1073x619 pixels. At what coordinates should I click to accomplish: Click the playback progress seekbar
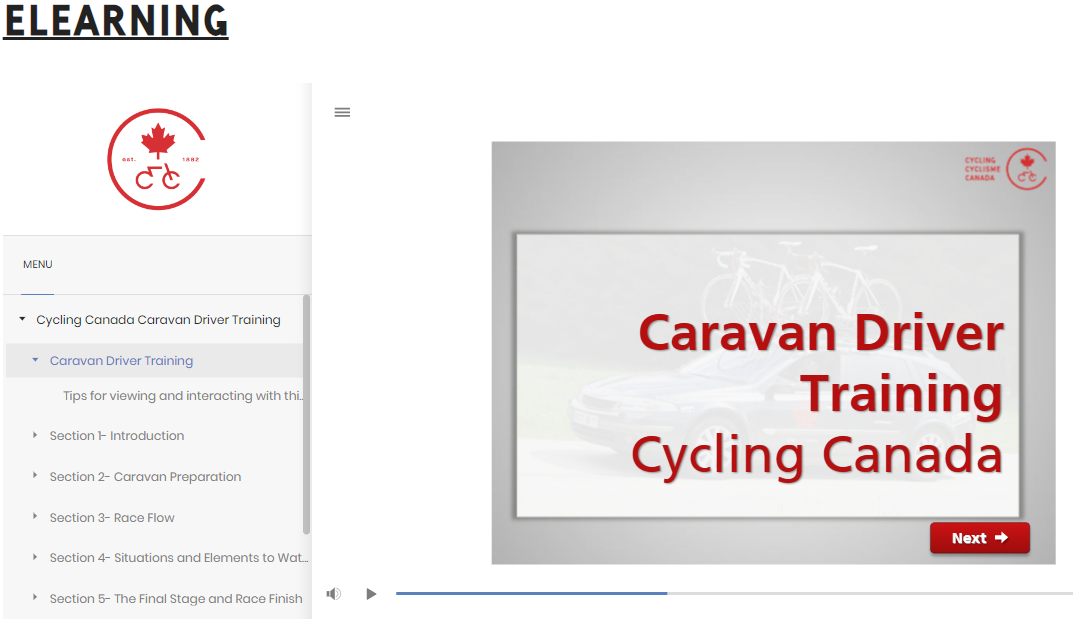click(x=734, y=593)
